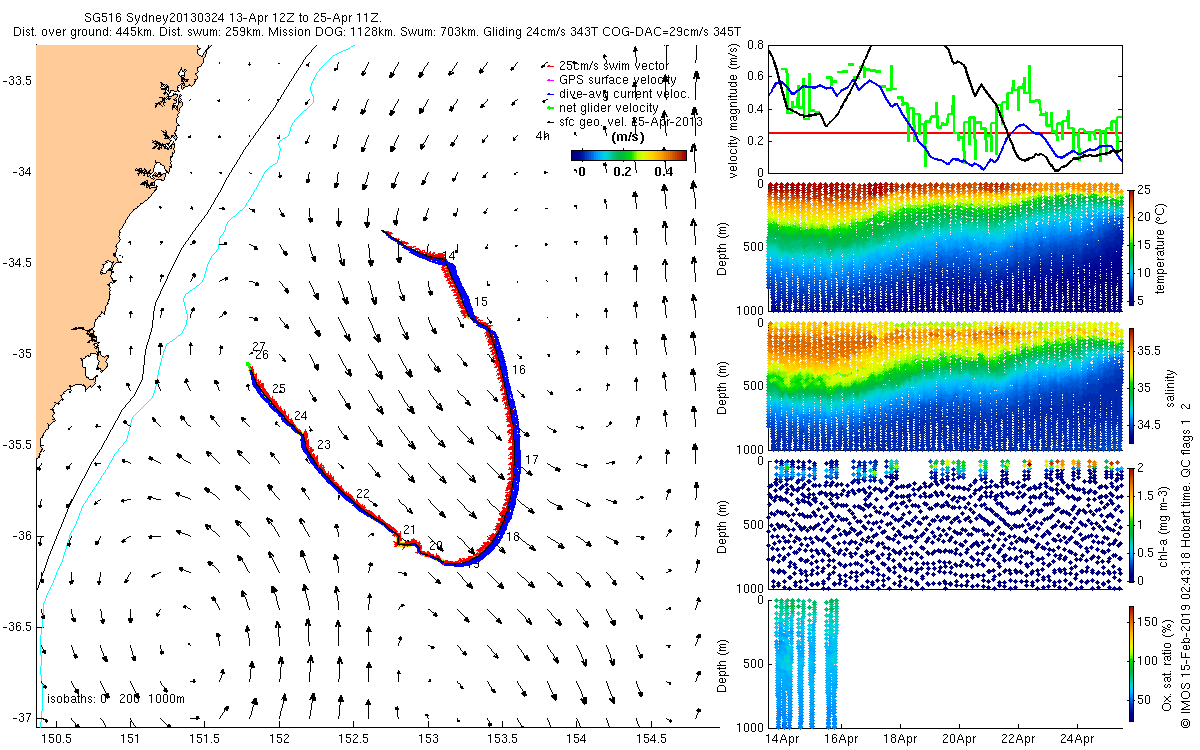Click the salinity colorbar

[1132, 388]
